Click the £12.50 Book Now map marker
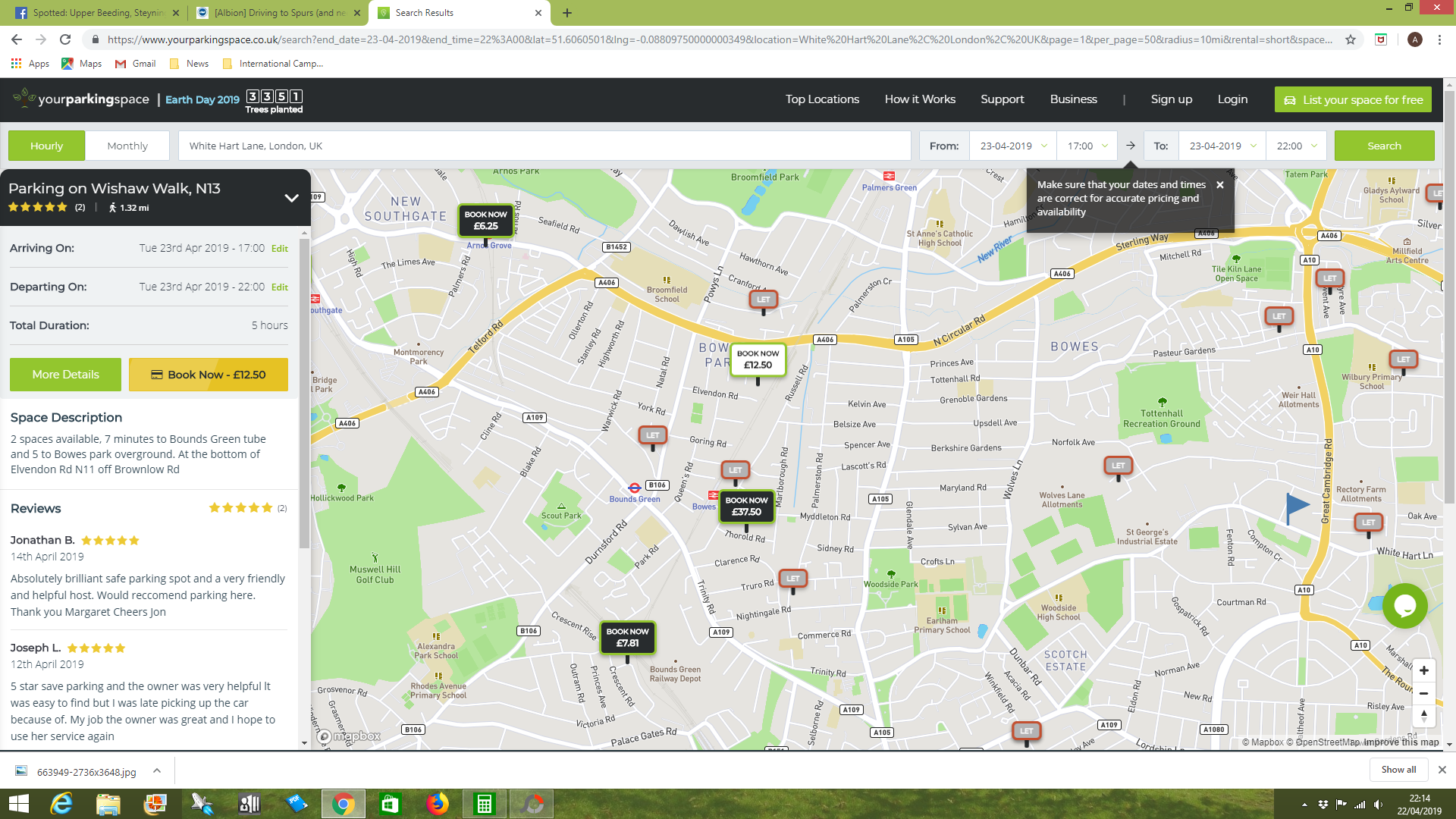Image resolution: width=1456 pixels, height=819 pixels. tap(758, 359)
